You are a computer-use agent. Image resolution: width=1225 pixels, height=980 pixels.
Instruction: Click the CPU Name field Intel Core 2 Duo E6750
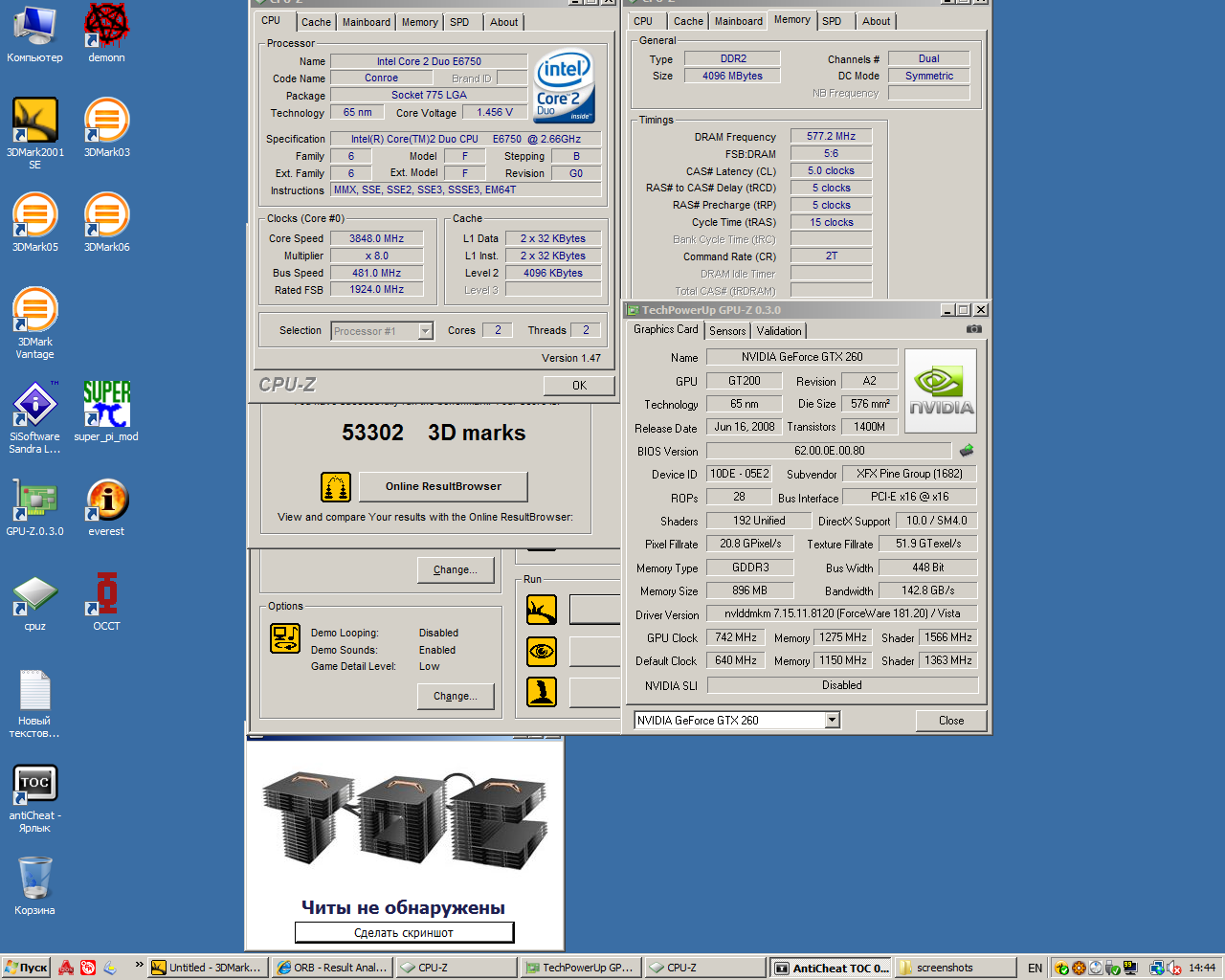pyautogui.click(x=429, y=61)
